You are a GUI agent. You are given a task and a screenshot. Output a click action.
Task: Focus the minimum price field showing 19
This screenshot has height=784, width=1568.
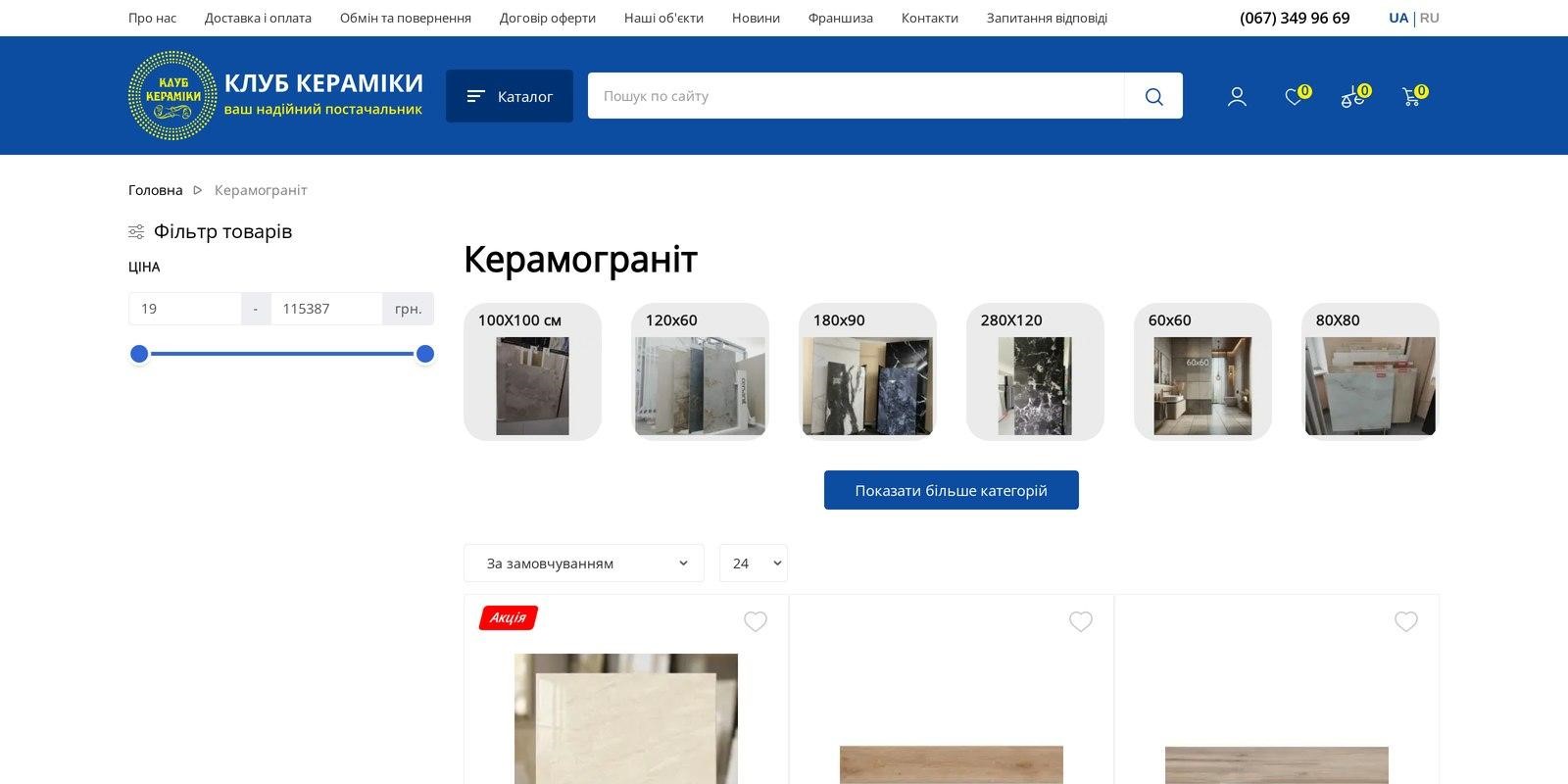[185, 309]
